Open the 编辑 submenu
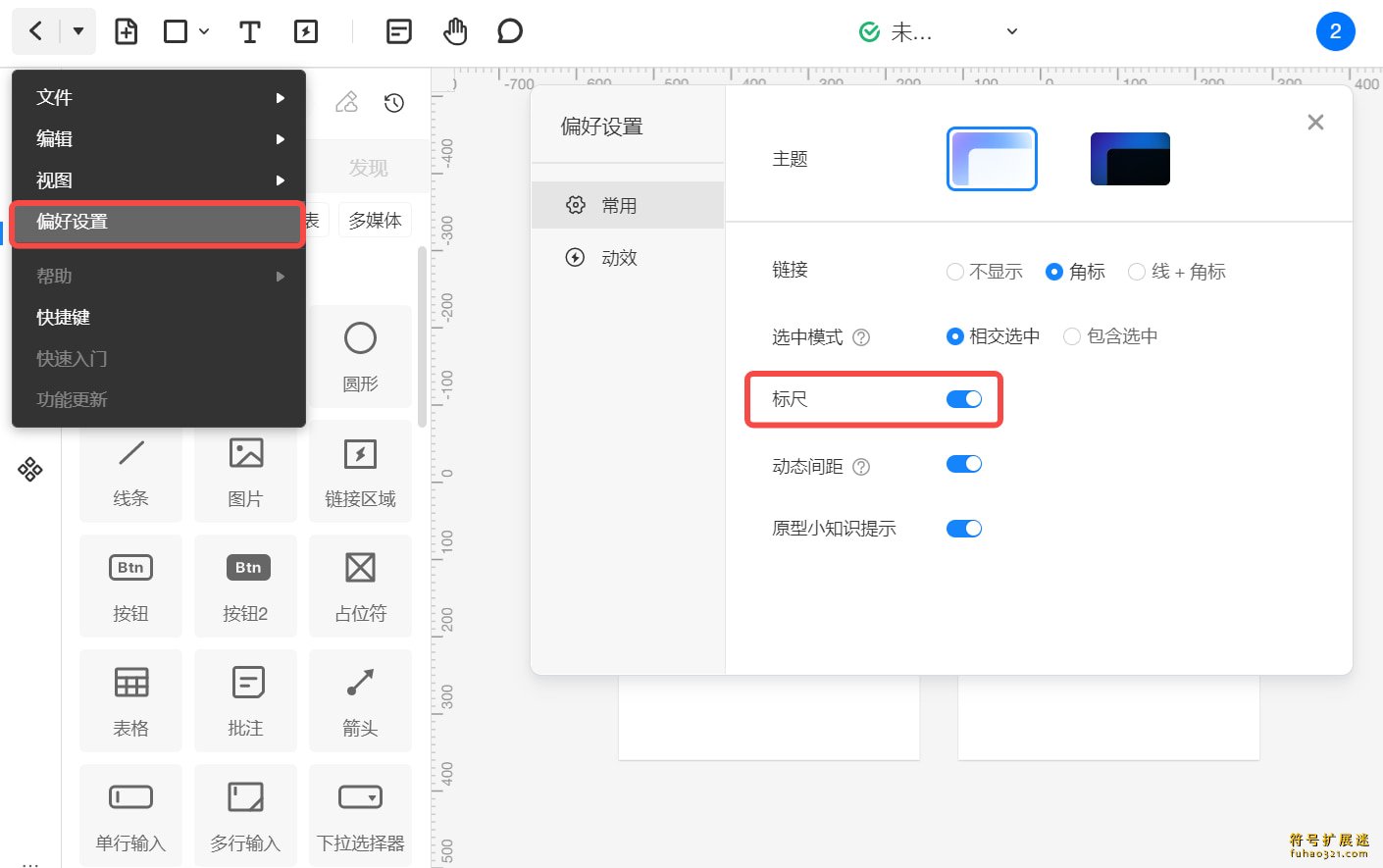 pos(159,138)
